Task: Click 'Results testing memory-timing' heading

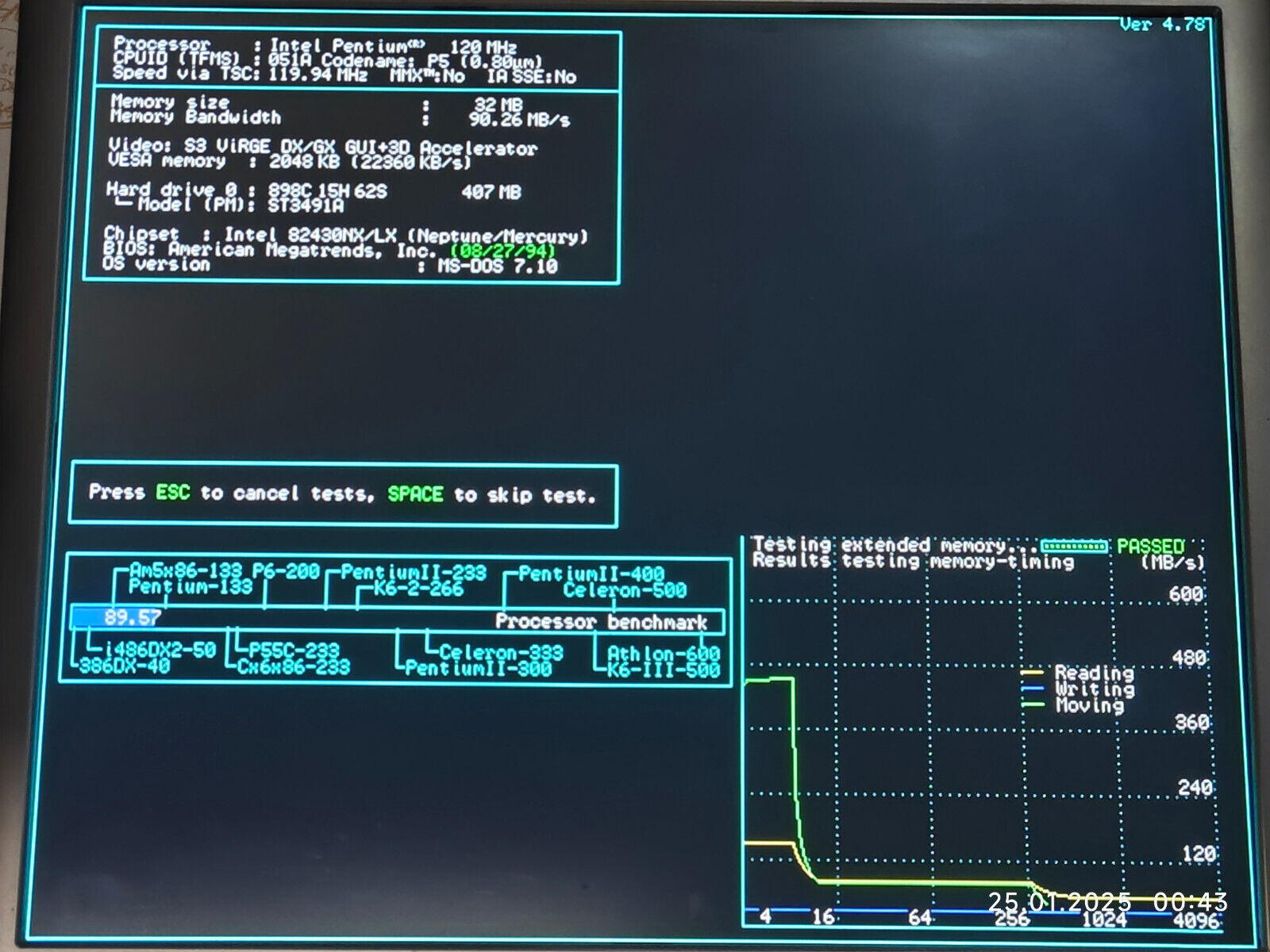Action: click(x=913, y=562)
